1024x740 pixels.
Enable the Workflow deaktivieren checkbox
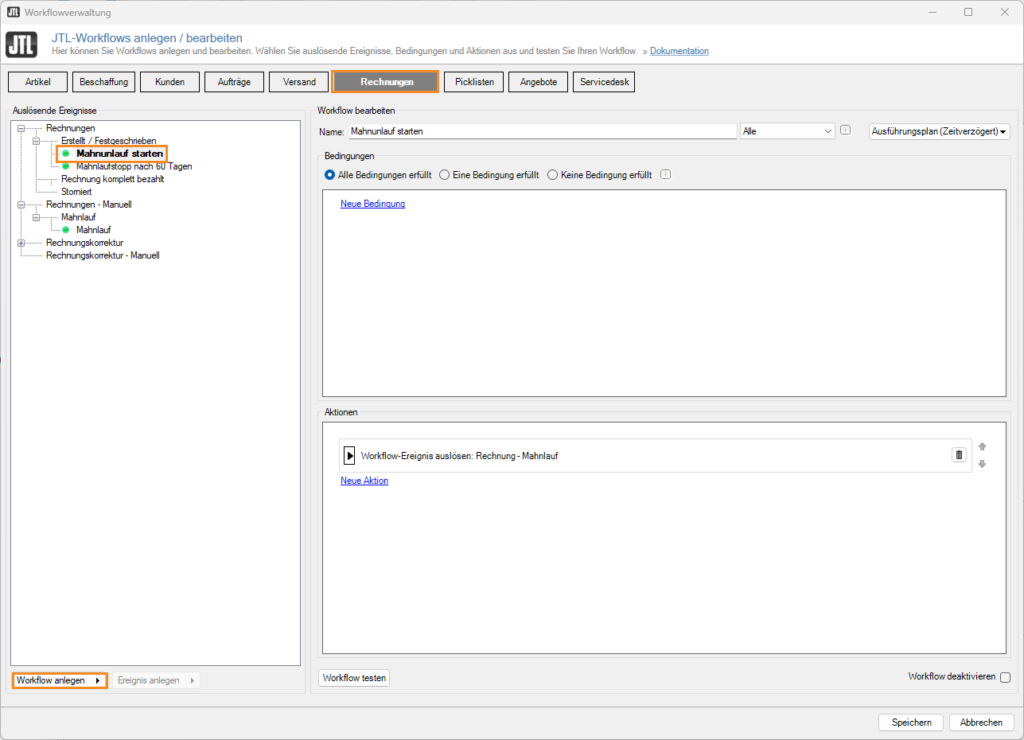pos(1003,677)
